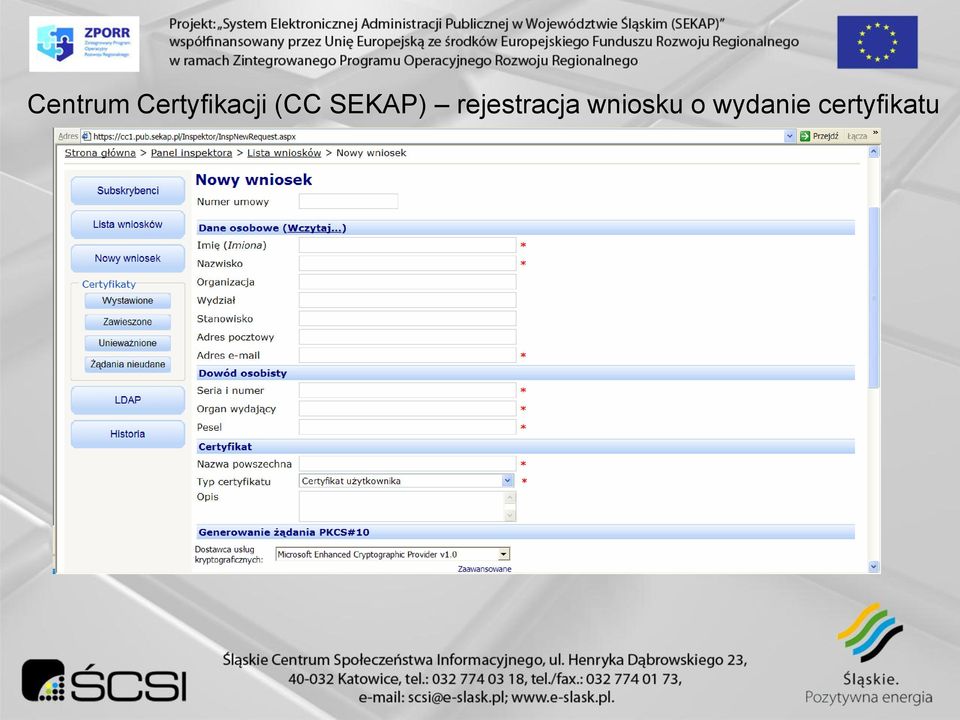Open the Subskrybenci panel button
Screen dimensions: 960x720
[128, 190]
